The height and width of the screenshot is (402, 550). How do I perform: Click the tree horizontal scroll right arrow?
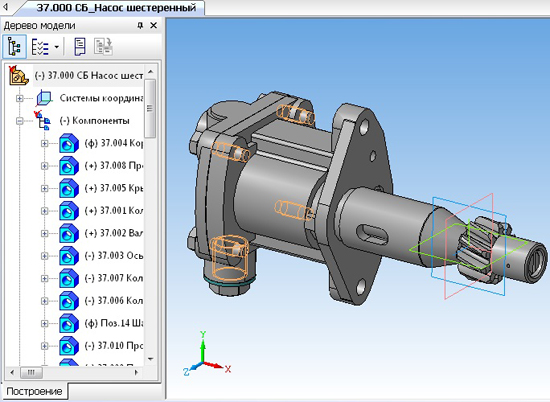[x=137, y=373]
